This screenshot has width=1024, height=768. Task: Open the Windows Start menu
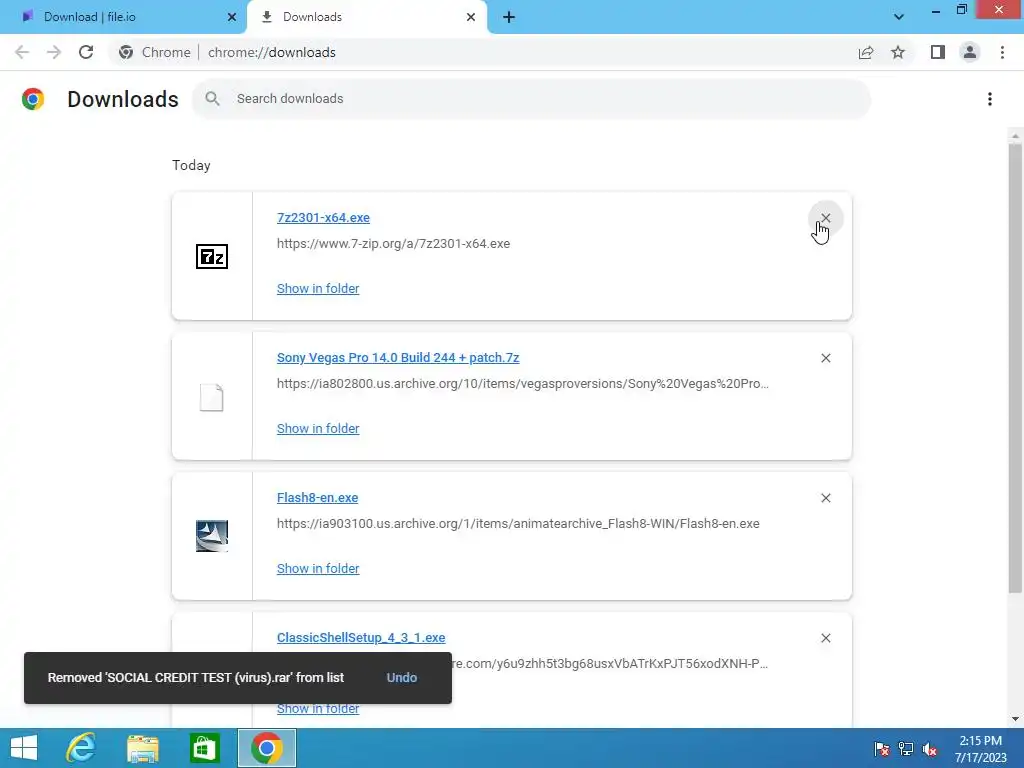[x=24, y=748]
